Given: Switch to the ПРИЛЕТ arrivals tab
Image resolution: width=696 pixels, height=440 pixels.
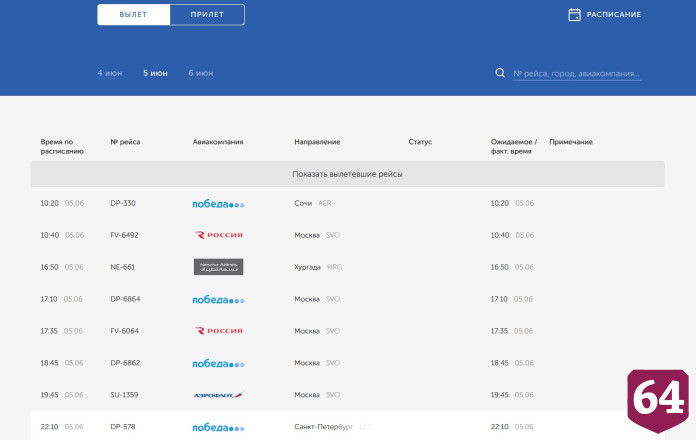Looking at the screenshot, I should pyautogui.click(x=207, y=15).
